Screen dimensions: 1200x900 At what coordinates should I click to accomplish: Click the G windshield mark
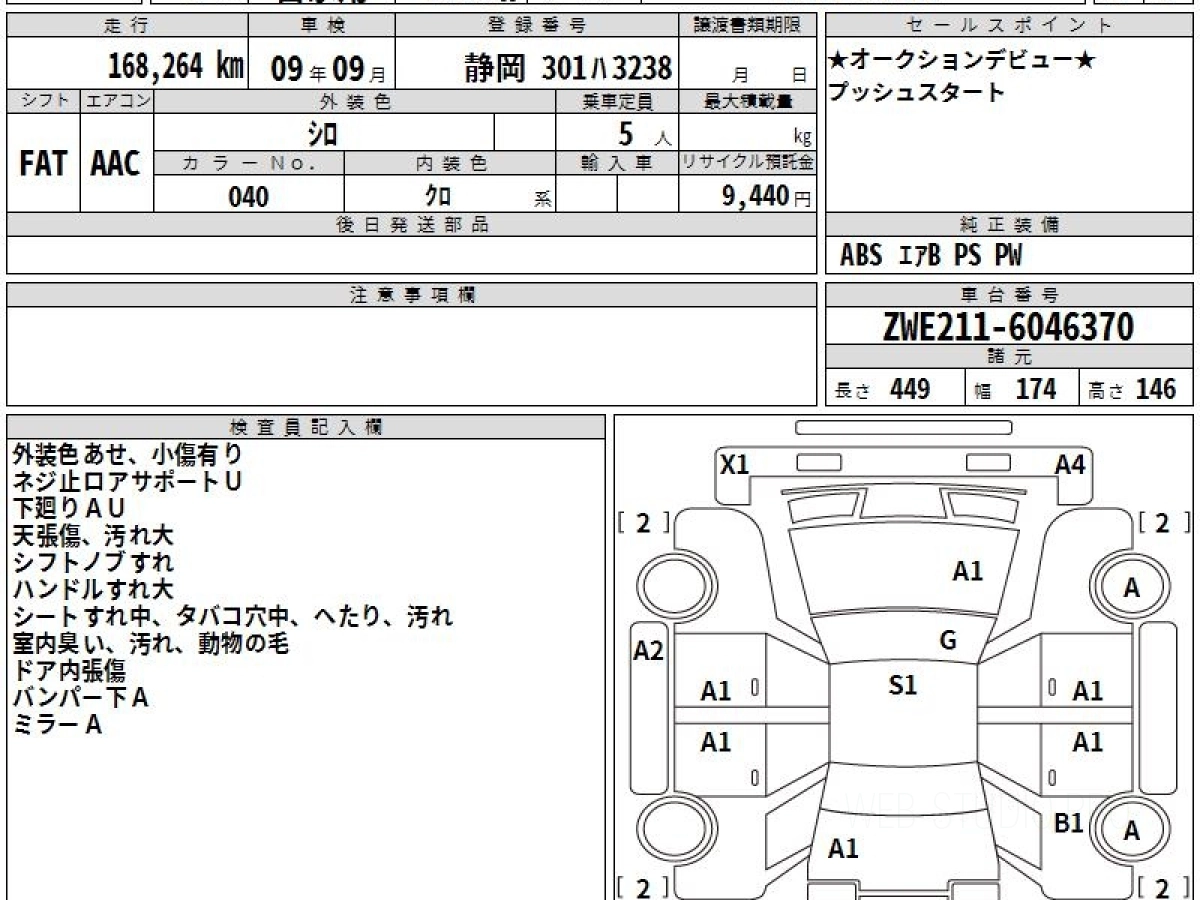pyautogui.click(x=948, y=641)
